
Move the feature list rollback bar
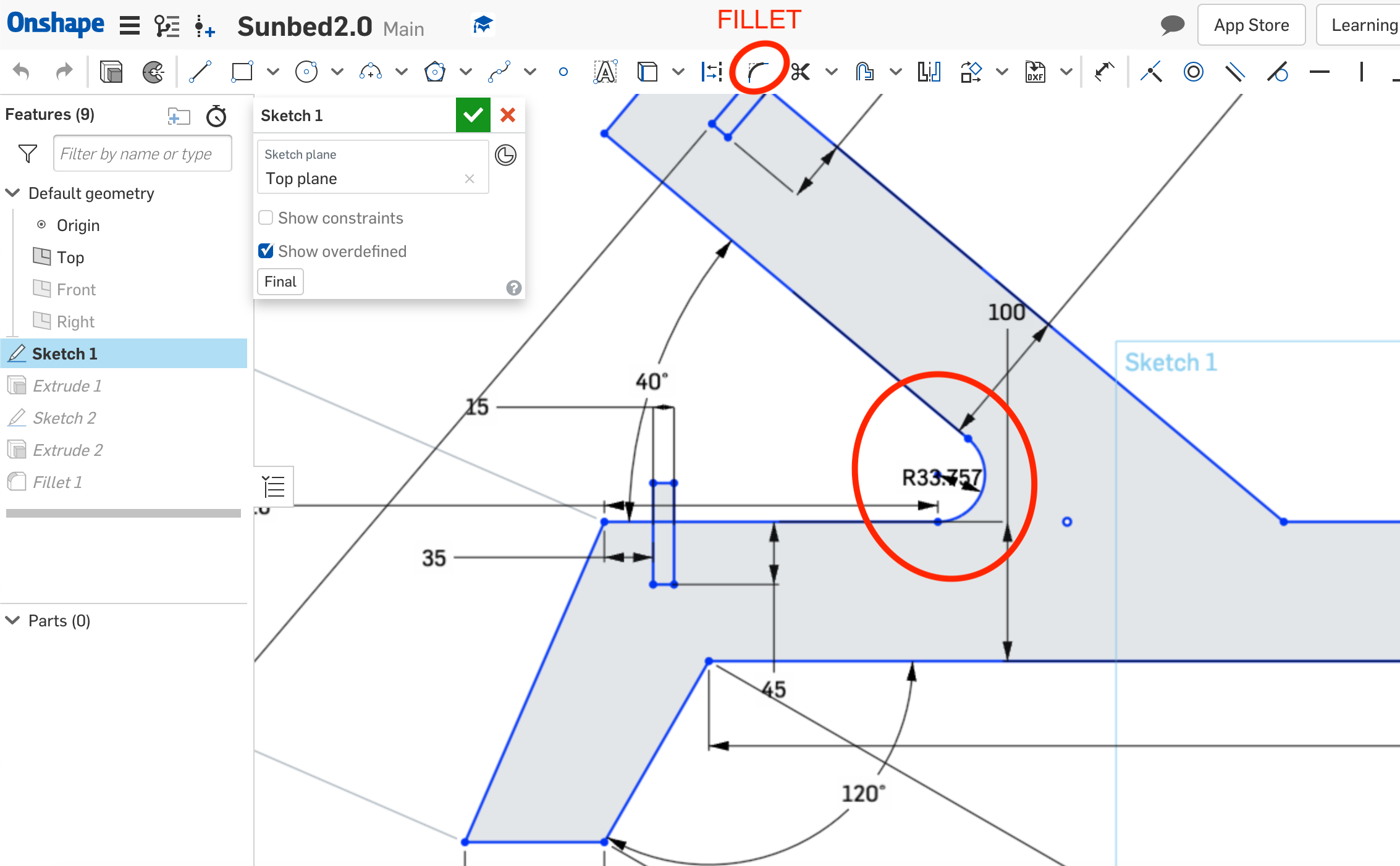124,513
